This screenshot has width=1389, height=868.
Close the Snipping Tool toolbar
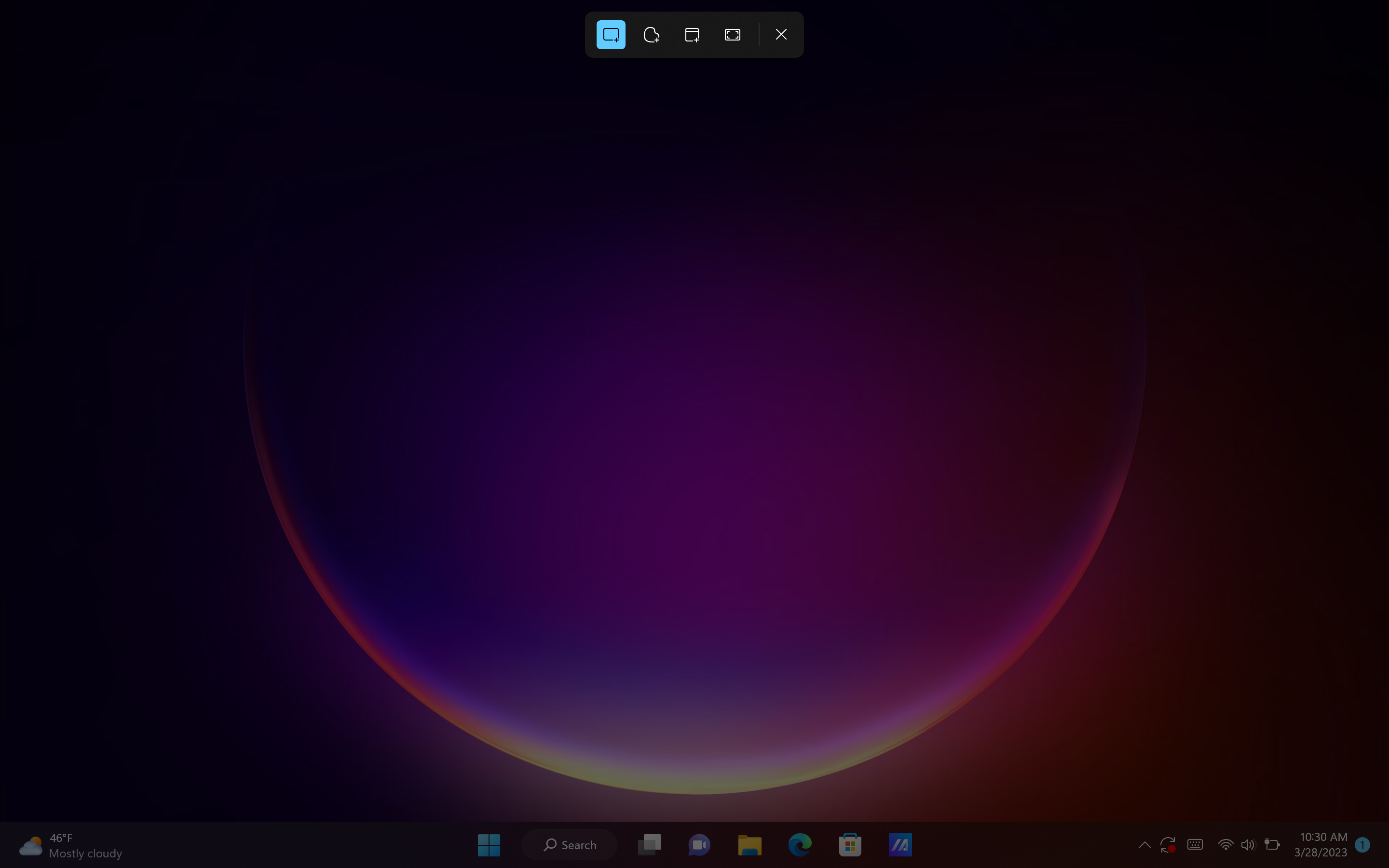[780, 35]
